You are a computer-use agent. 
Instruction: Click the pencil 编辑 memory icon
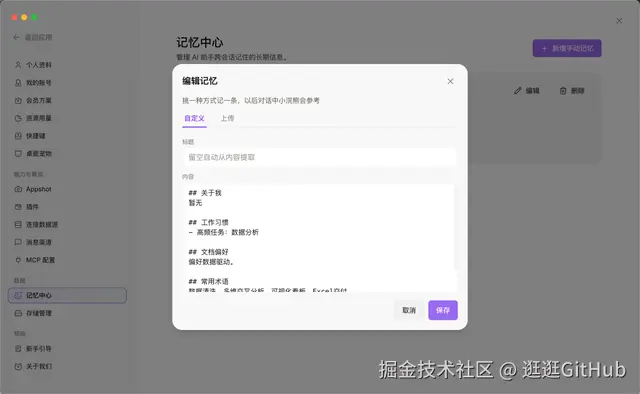tap(518, 91)
